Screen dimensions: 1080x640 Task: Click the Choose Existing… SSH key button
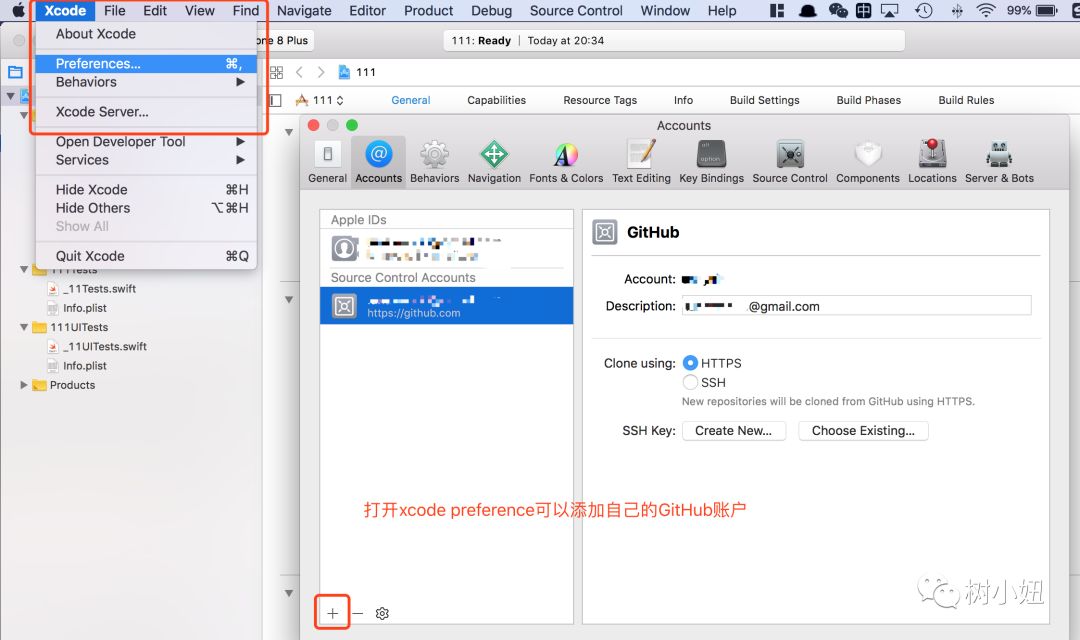click(x=863, y=431)
